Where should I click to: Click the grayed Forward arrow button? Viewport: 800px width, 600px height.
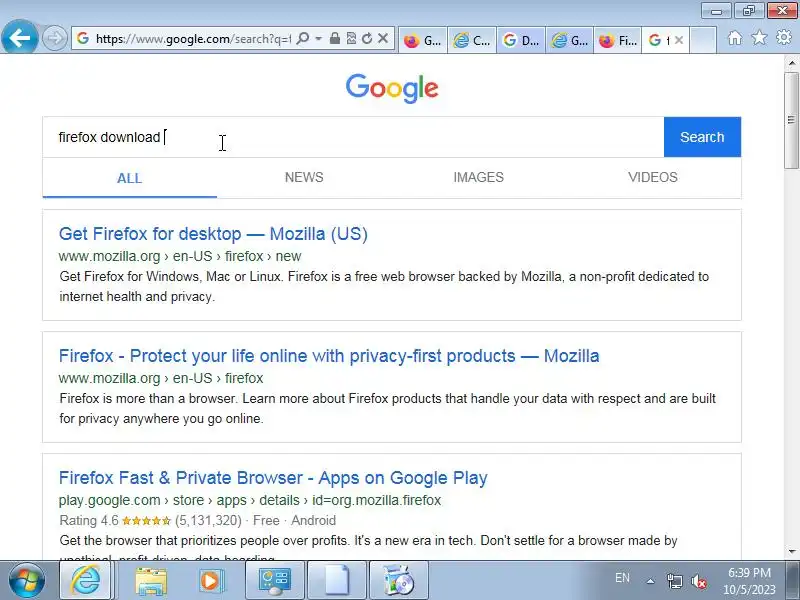(x=54, y=38)
